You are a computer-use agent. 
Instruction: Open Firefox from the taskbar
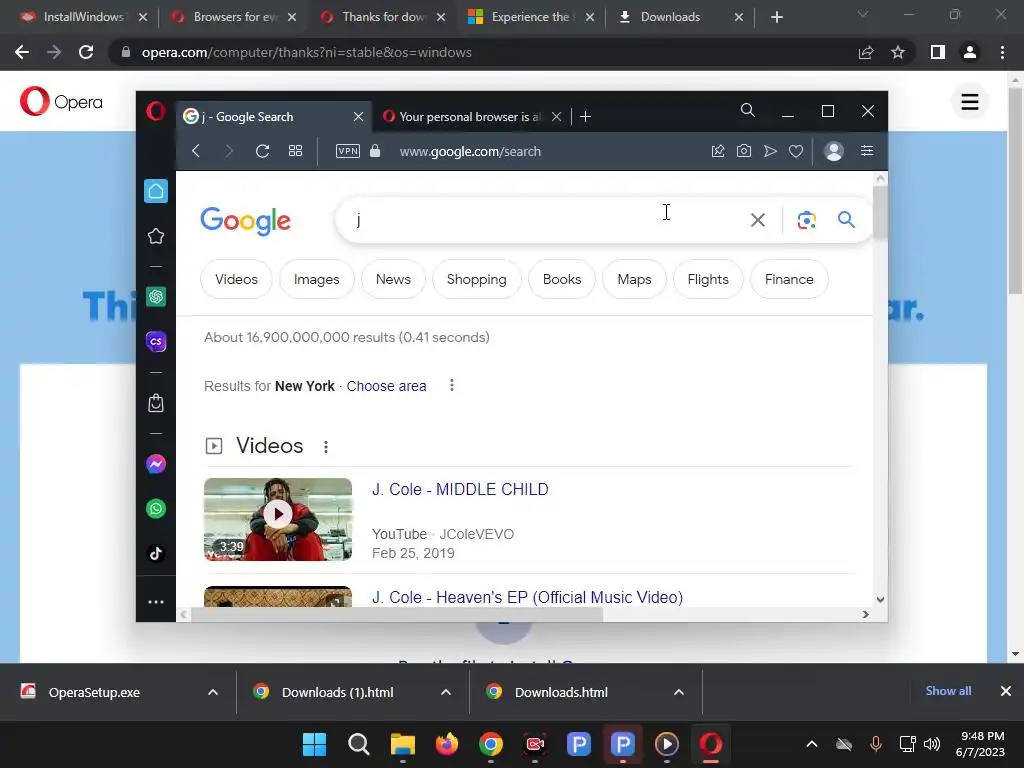point(447,744)
